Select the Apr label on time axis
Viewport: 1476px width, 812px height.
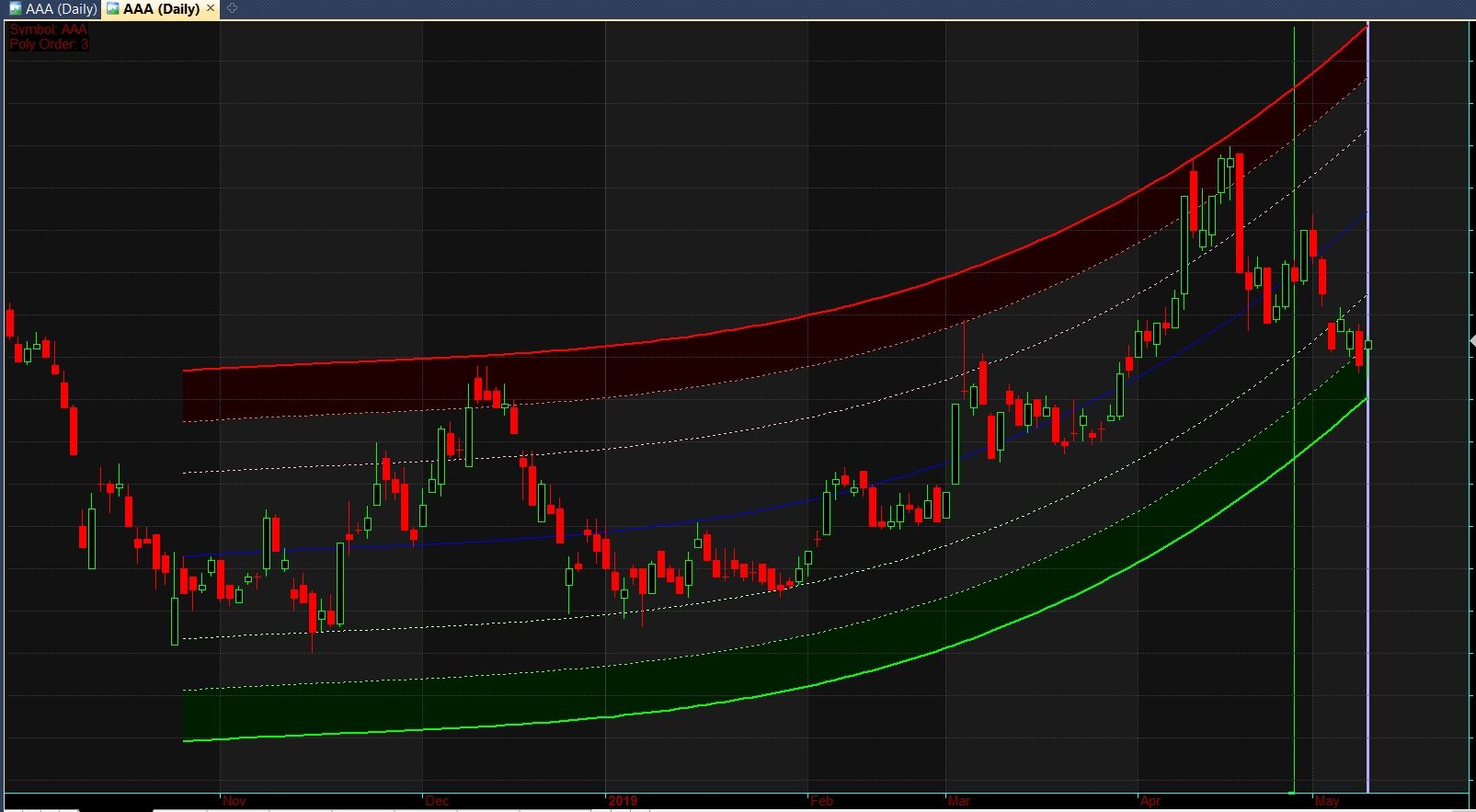tap(1150, 801)
